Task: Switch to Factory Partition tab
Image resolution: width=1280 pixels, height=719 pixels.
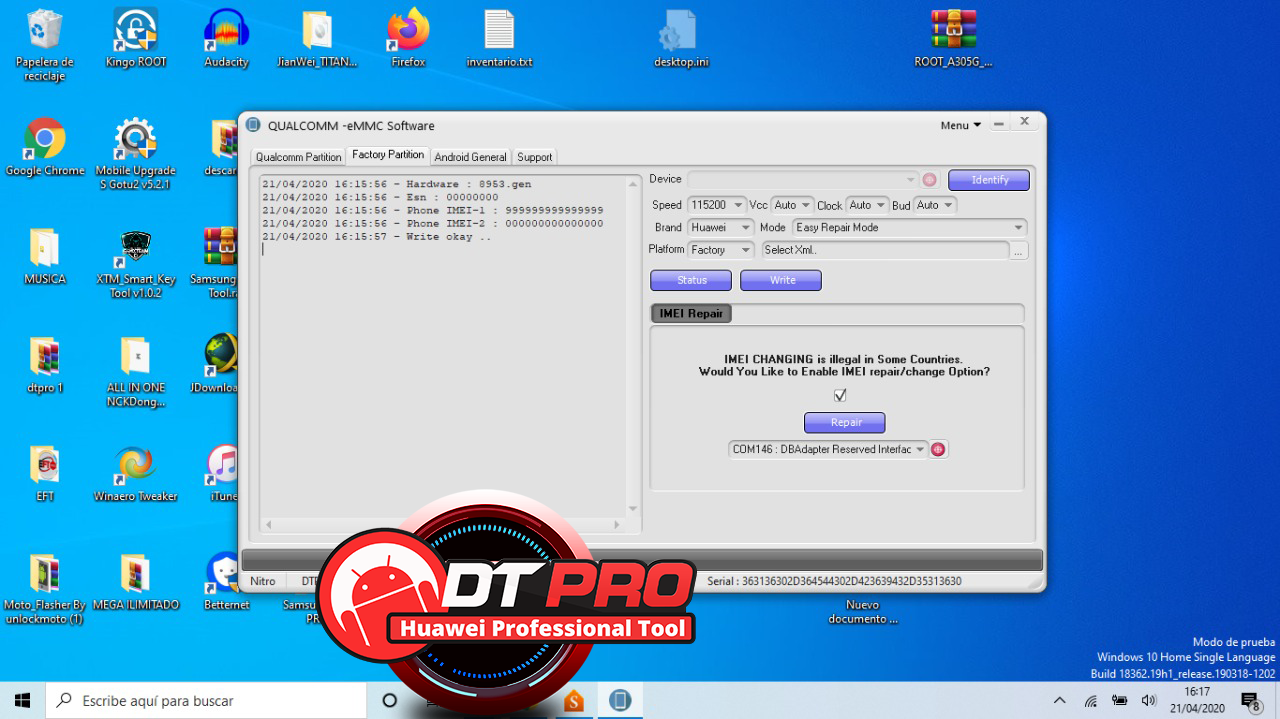Action: tap(388, 155)
